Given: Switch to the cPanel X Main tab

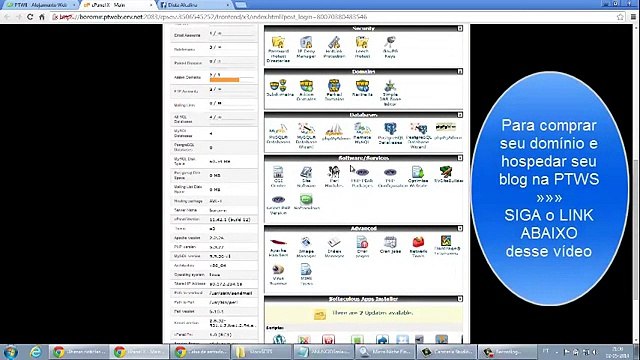Looking at the screenshot, I should [x=118, y=5].
